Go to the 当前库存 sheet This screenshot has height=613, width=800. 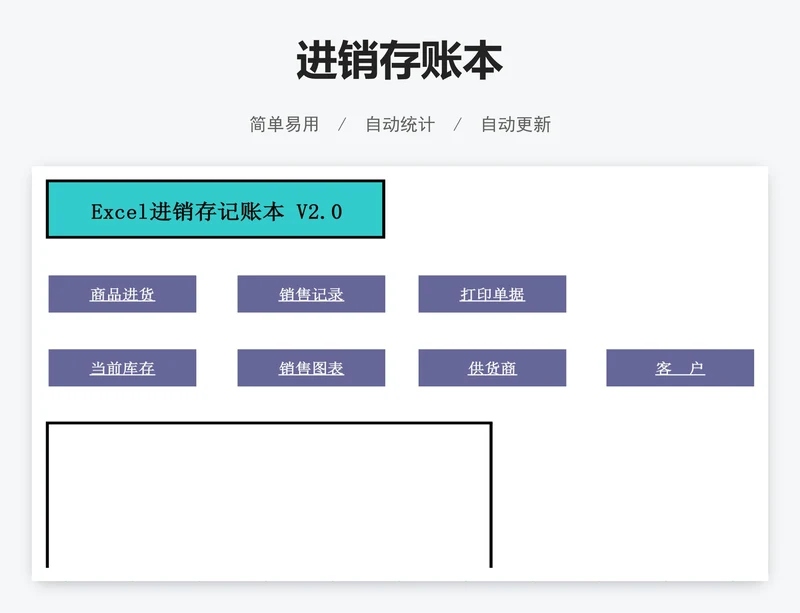[x=122, y=368]
